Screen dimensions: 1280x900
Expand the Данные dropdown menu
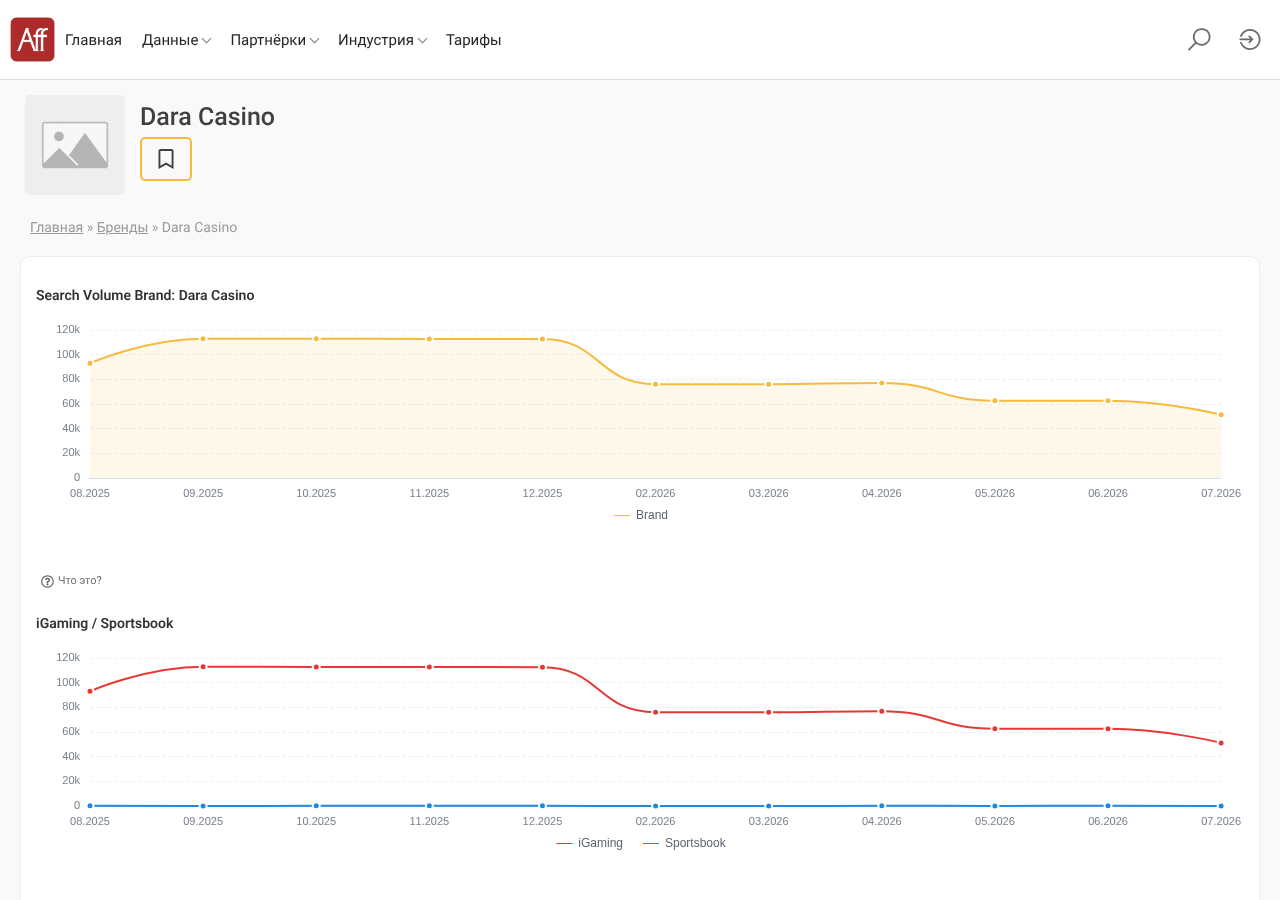coord(176,40)
